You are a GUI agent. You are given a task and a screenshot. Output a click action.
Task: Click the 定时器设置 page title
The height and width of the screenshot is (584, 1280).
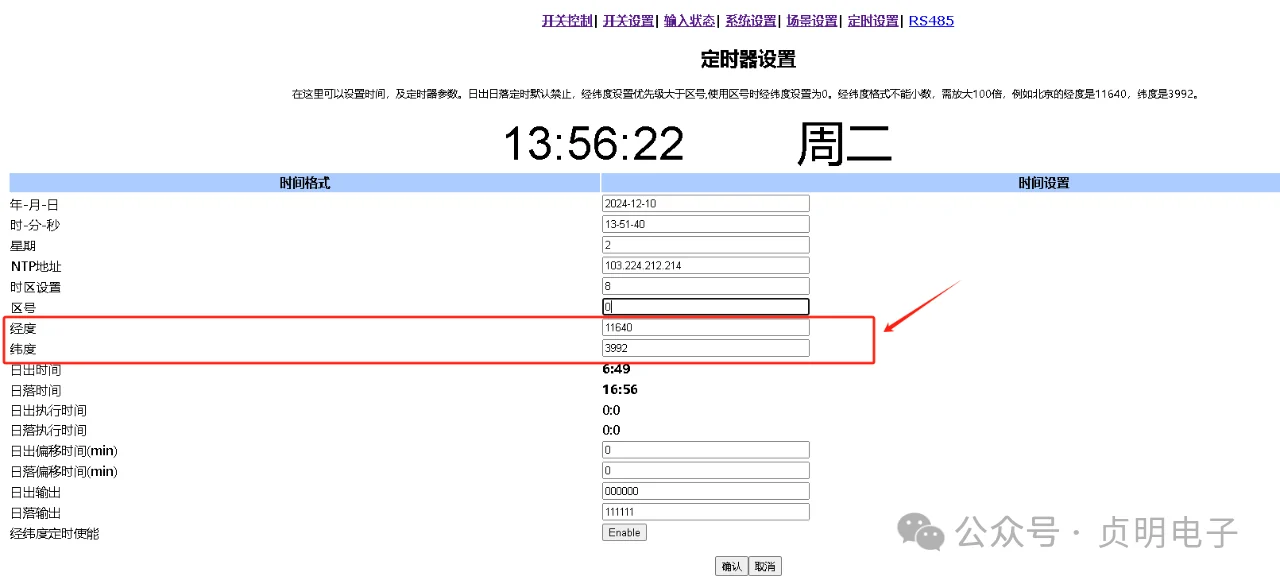tap(748, 59)
